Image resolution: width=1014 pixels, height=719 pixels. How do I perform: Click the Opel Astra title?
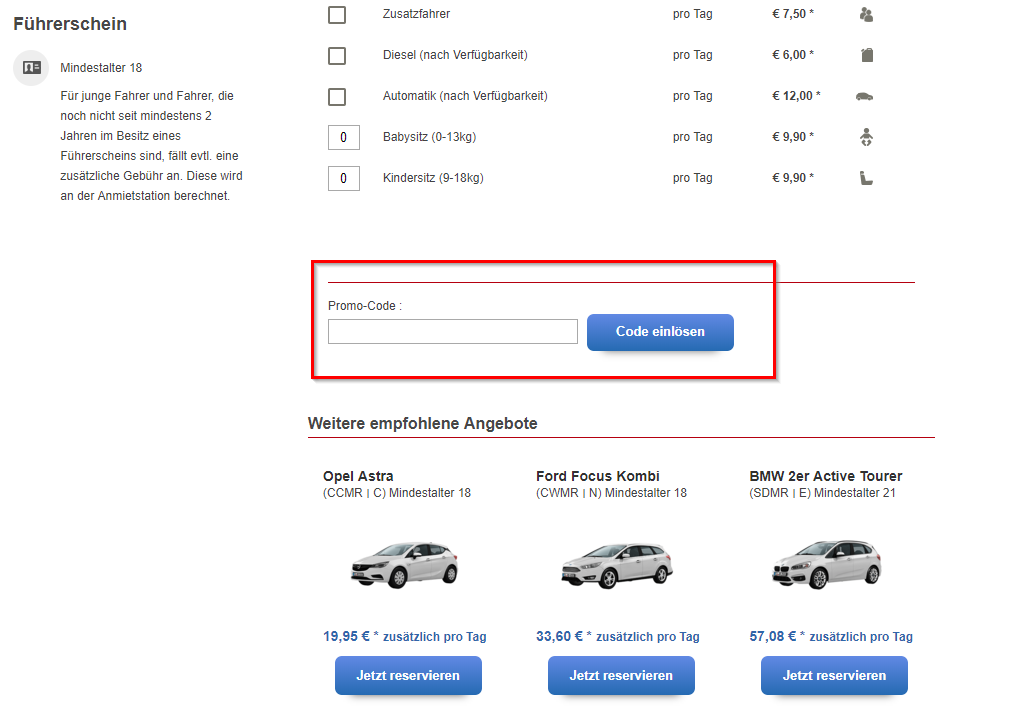point(358,476)
